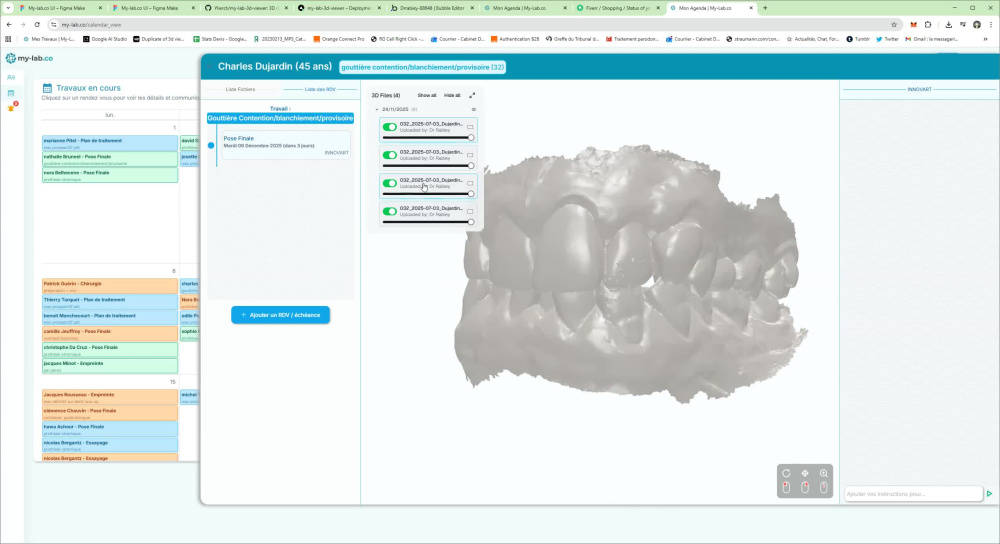Image resolution: width=1000 pixels, height=544 pixels.
Task: Click the rectangle icon on the fourth 3D file
Action: pyautogui.click(x=470, y=211)
